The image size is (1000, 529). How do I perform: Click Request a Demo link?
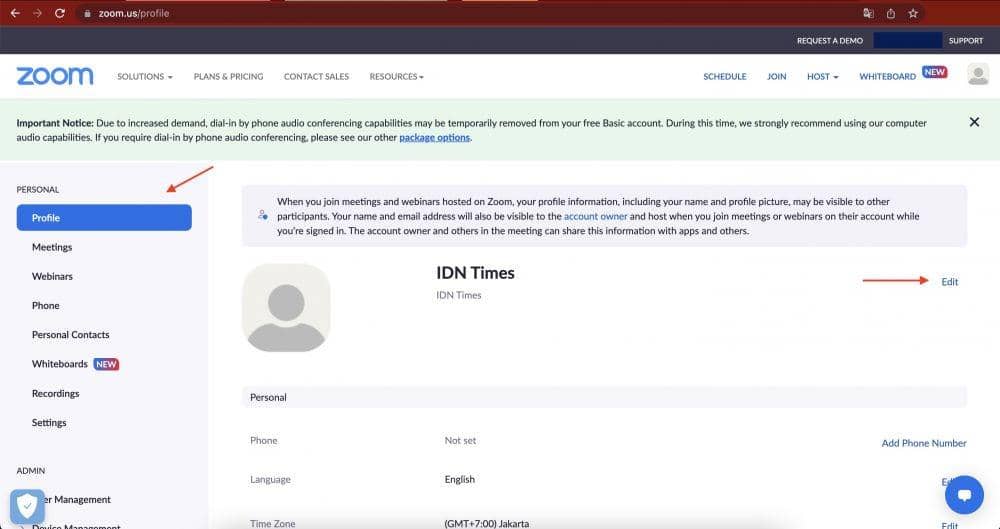pyautogui.click(x=830, y=41)
